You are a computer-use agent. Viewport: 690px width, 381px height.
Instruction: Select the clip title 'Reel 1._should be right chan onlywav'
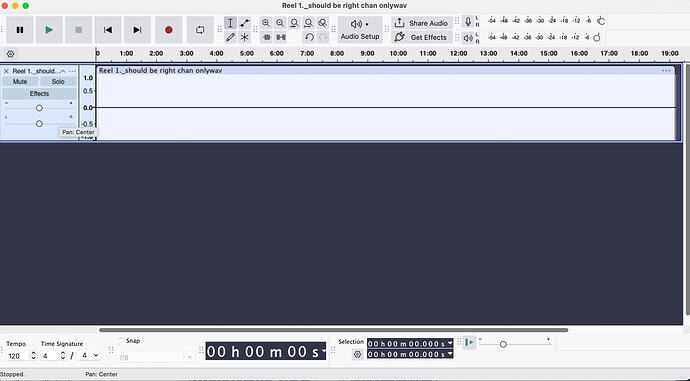(160, 70)
